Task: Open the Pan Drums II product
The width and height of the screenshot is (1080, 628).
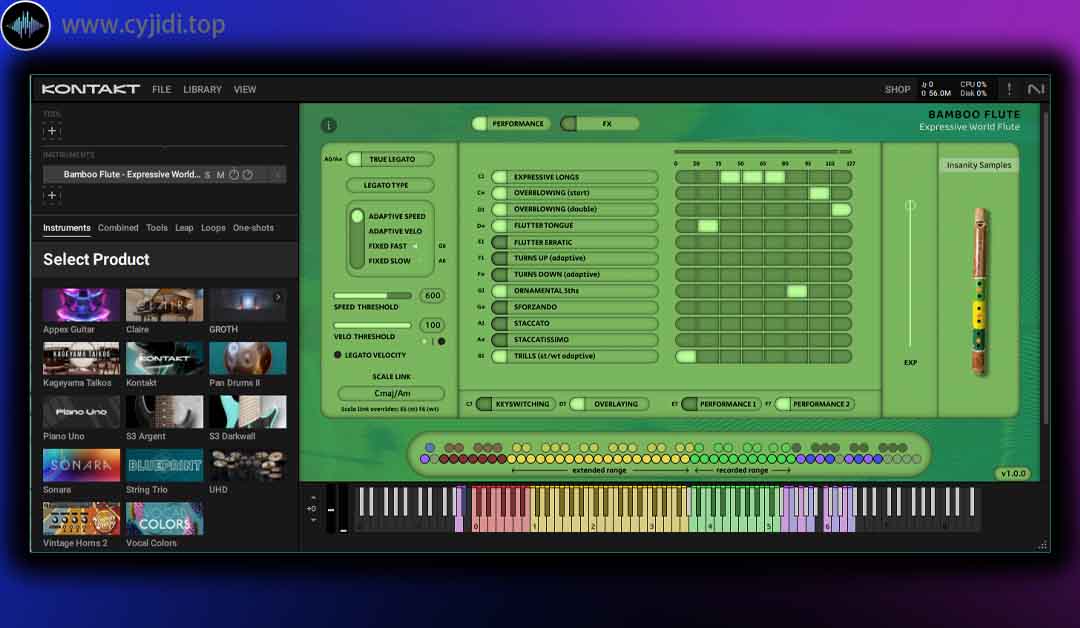Action: pyautogui.click(x=247, y=359)
